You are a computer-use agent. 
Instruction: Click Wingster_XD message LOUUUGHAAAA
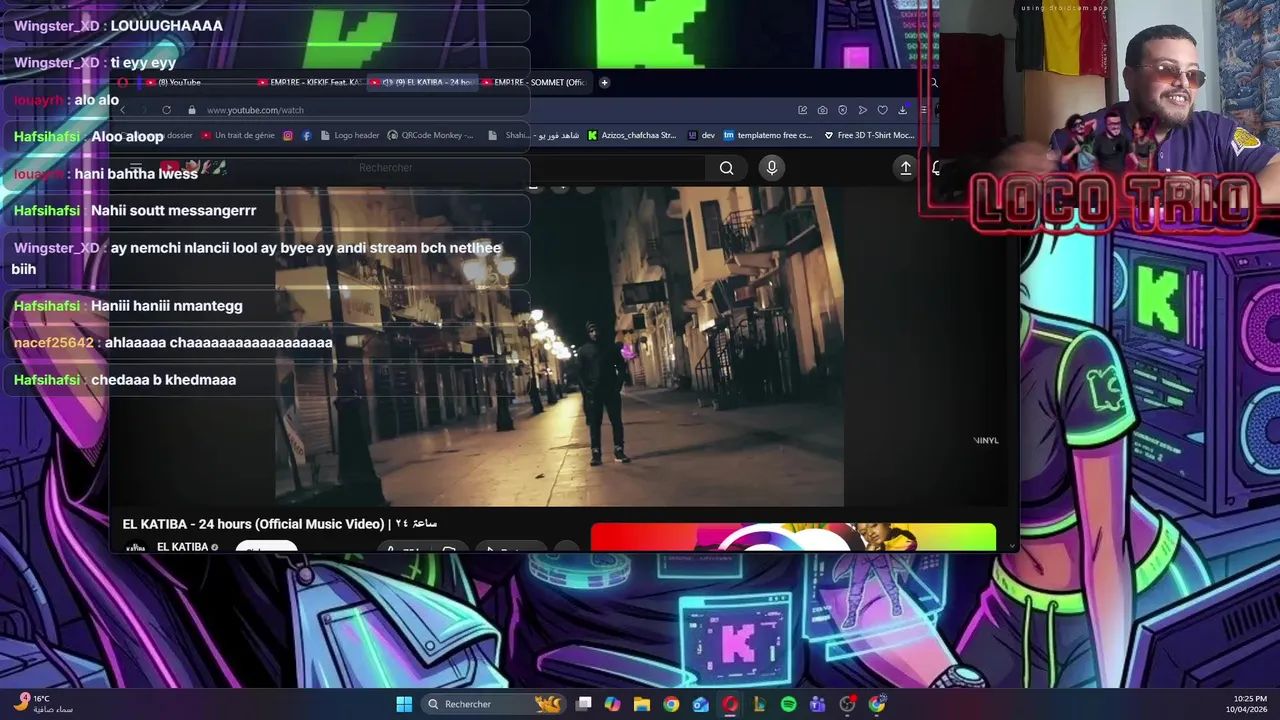click(265, 26)
